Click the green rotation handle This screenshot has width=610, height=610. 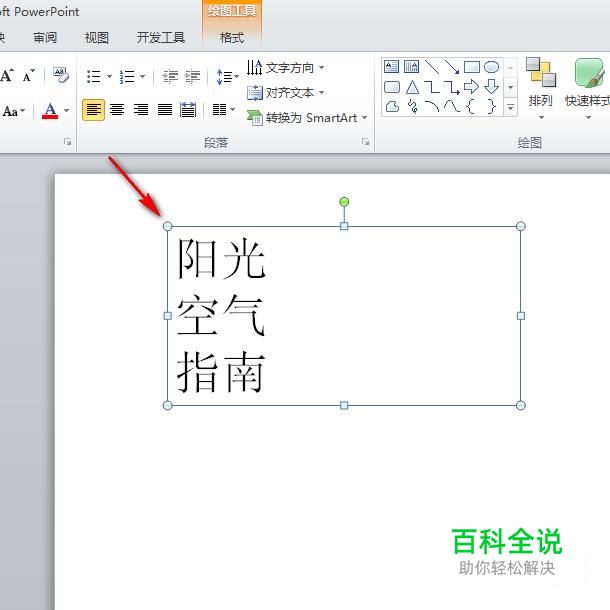[344, 202]
